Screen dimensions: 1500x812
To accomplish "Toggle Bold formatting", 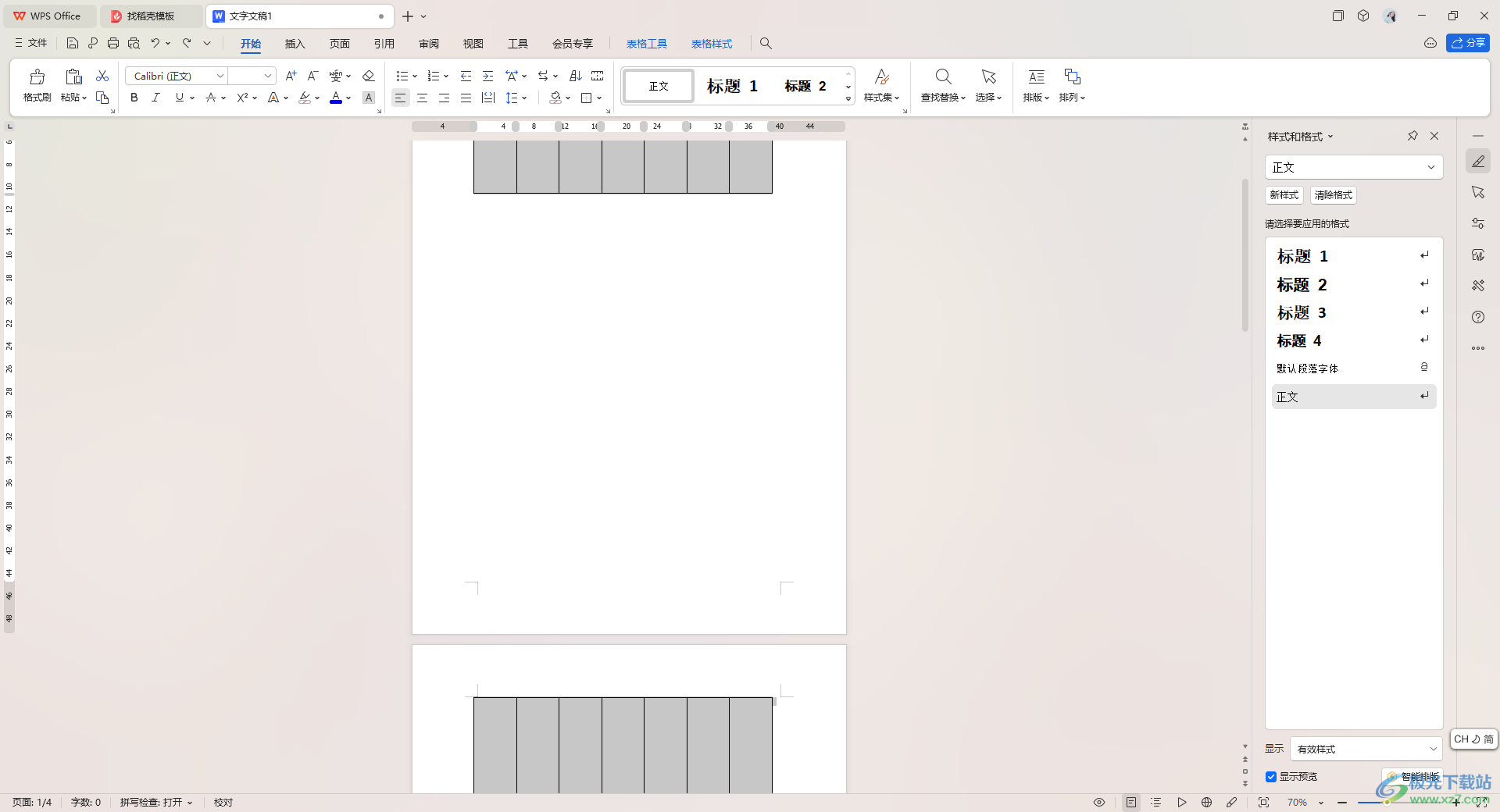I will (x=134, y=98).
